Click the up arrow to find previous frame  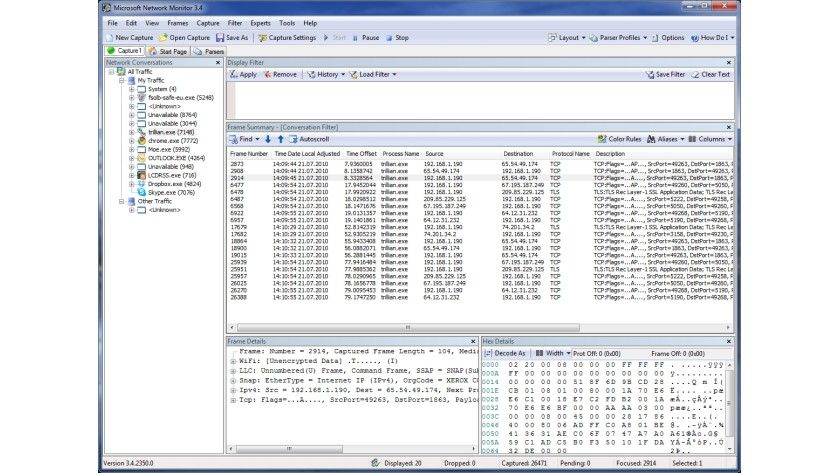tap(280, 139)
